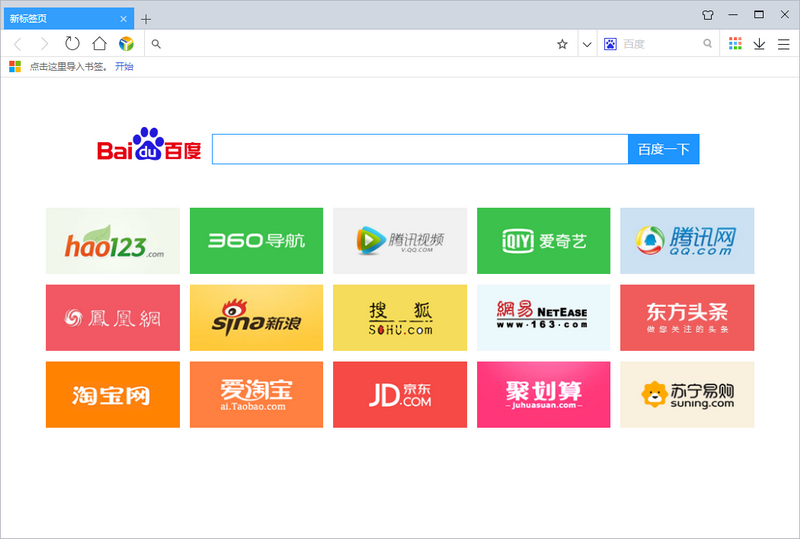Open the 淘宝网 tile
Screen dimensions: 800x539
(113, 395)
